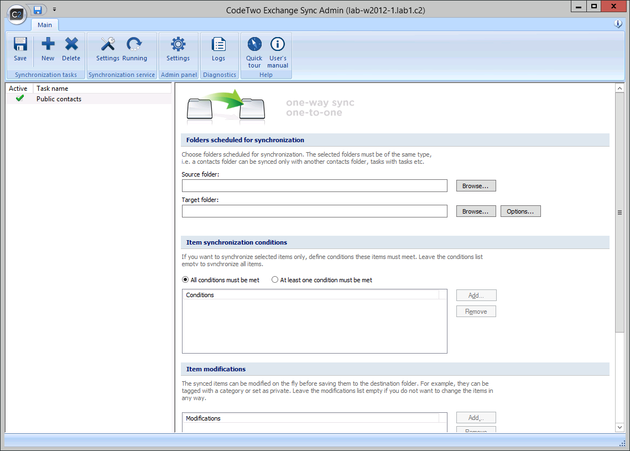The image size is (630, 451).
Task: Remove a synchronization condition
Action: [476, 312]
